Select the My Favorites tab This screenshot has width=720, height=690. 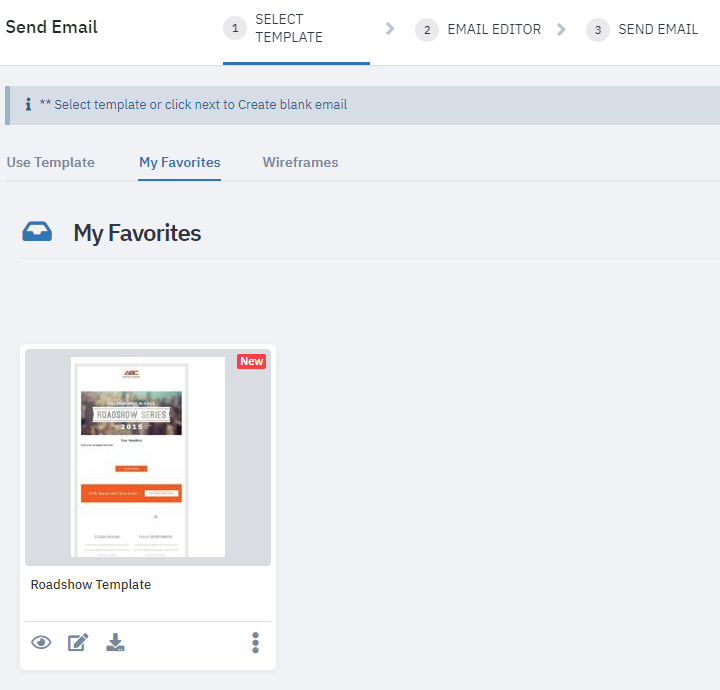(x=180, y=163)
